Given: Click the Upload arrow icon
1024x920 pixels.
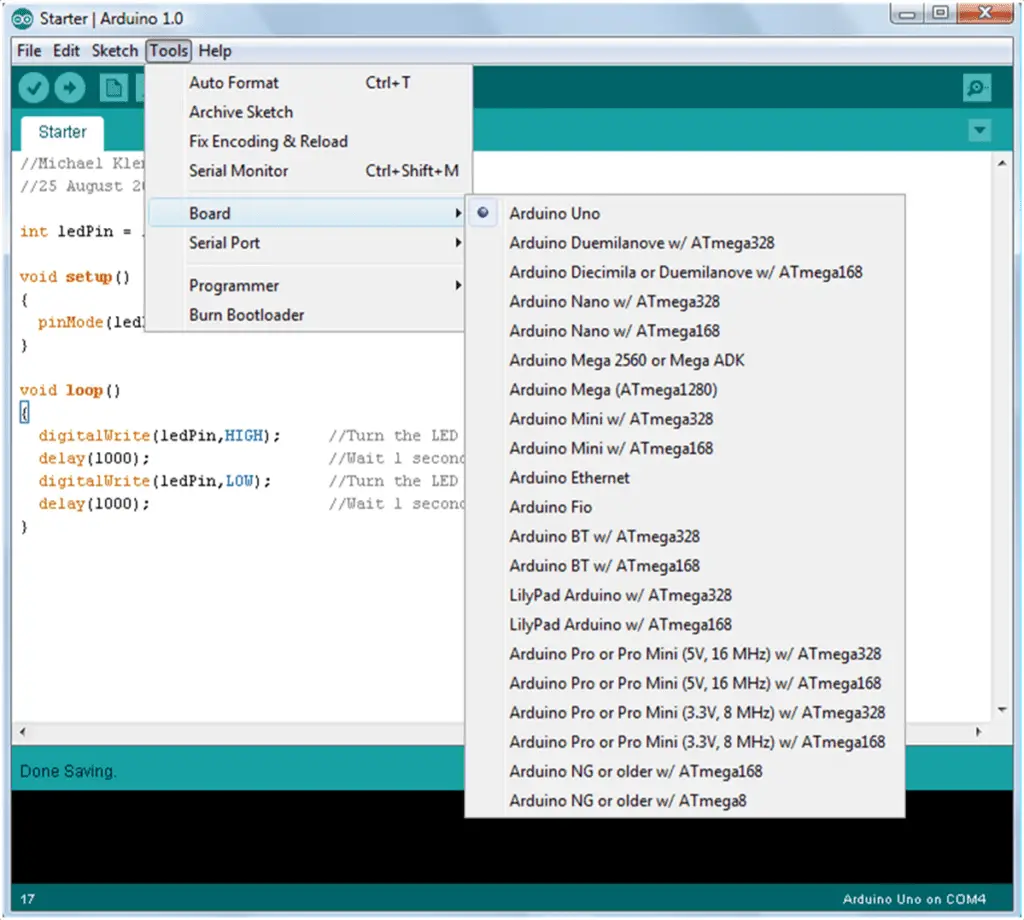Looking at the screenshot, I should [x=69, y=88].
